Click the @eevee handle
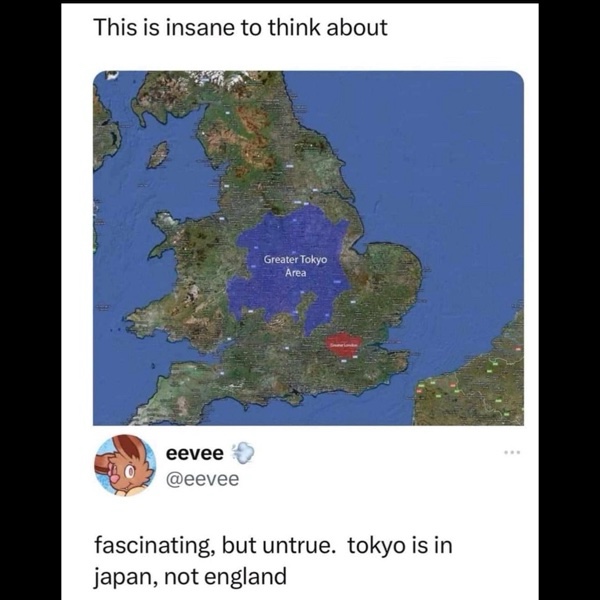 click(202, 479)
